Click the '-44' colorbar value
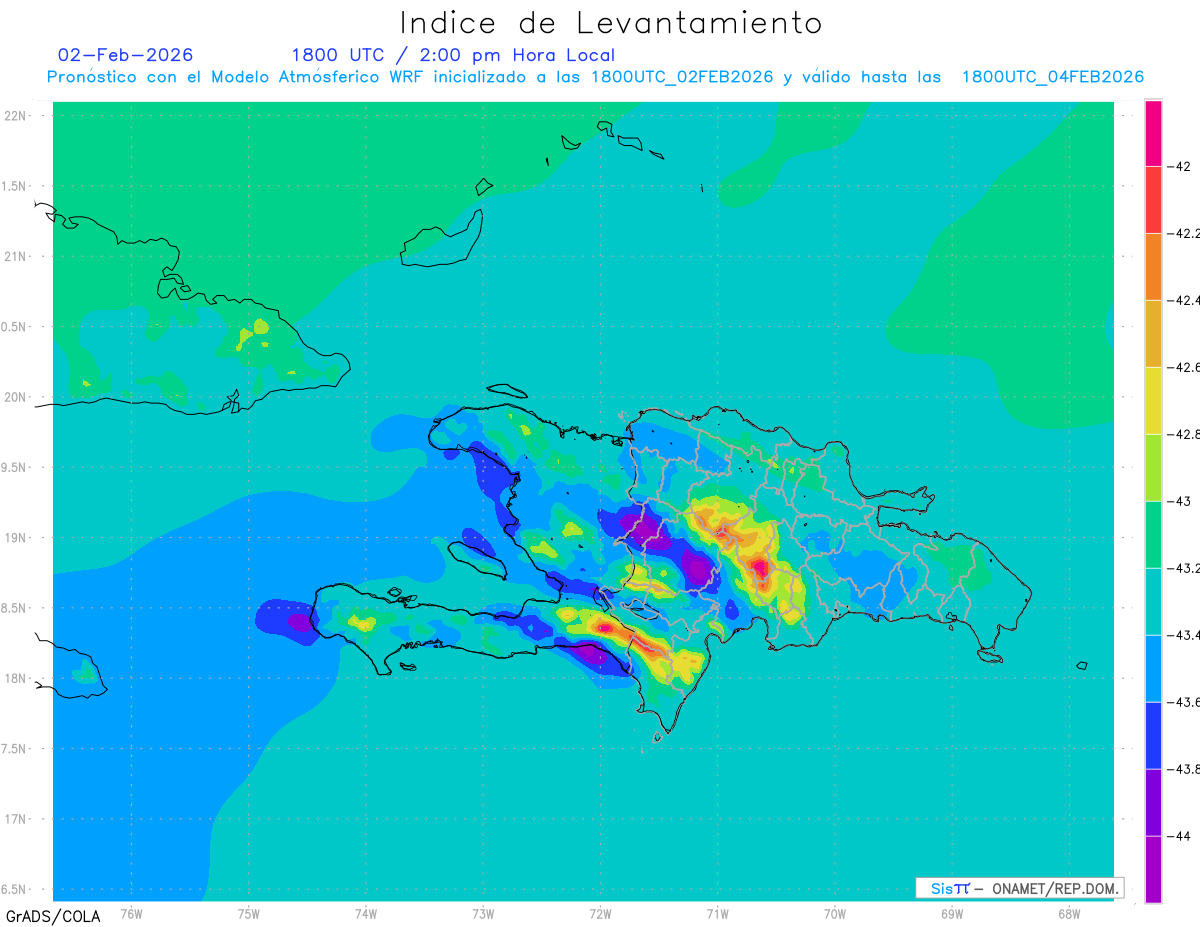Image resolution: width=1200 pixels, height=927 pixels. tap(1179, 836)
